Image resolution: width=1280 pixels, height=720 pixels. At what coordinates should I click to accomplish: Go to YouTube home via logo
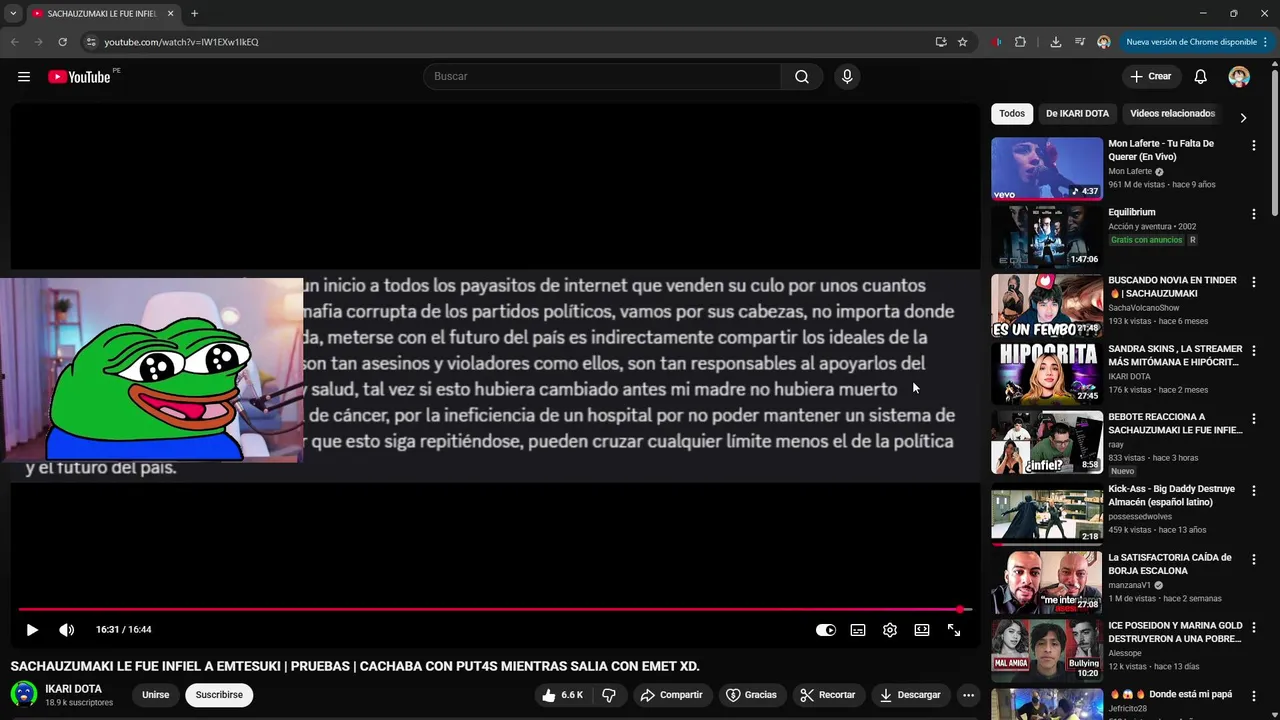[x=79, y=77]
